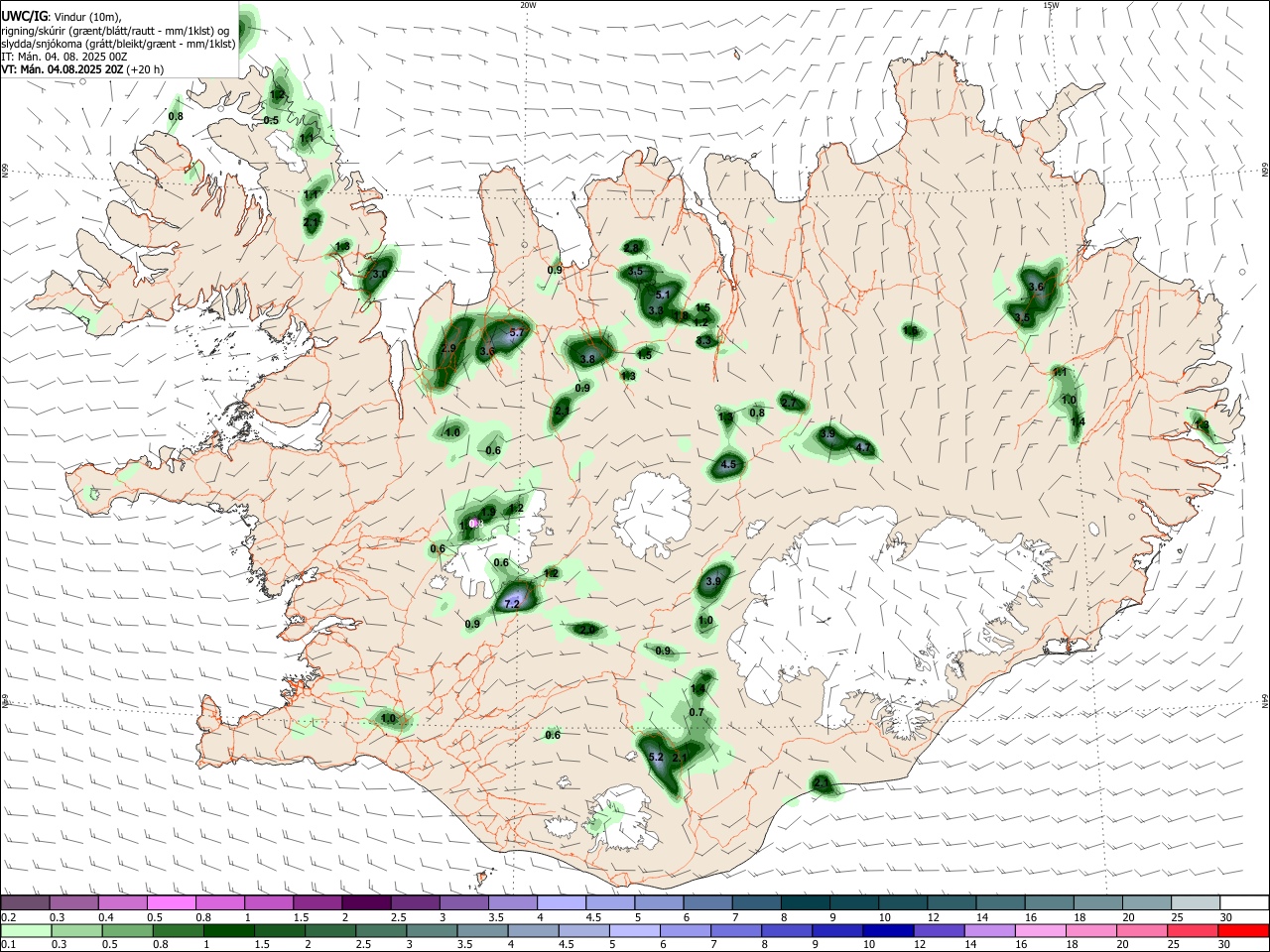Screen dimensions: 1270x952
Task: Select the upper legend swatch between 0.5 and 0.8
Action: (171, 903)
